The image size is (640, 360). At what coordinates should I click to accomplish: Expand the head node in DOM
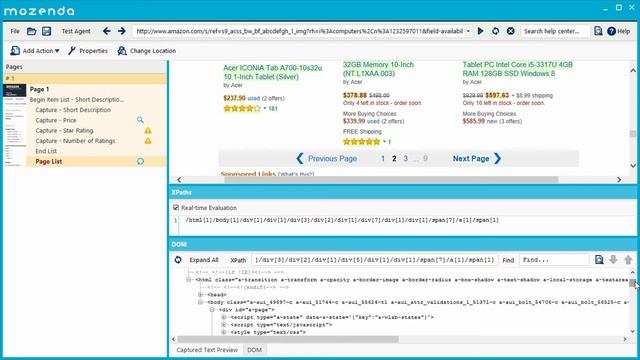point(200,294)
